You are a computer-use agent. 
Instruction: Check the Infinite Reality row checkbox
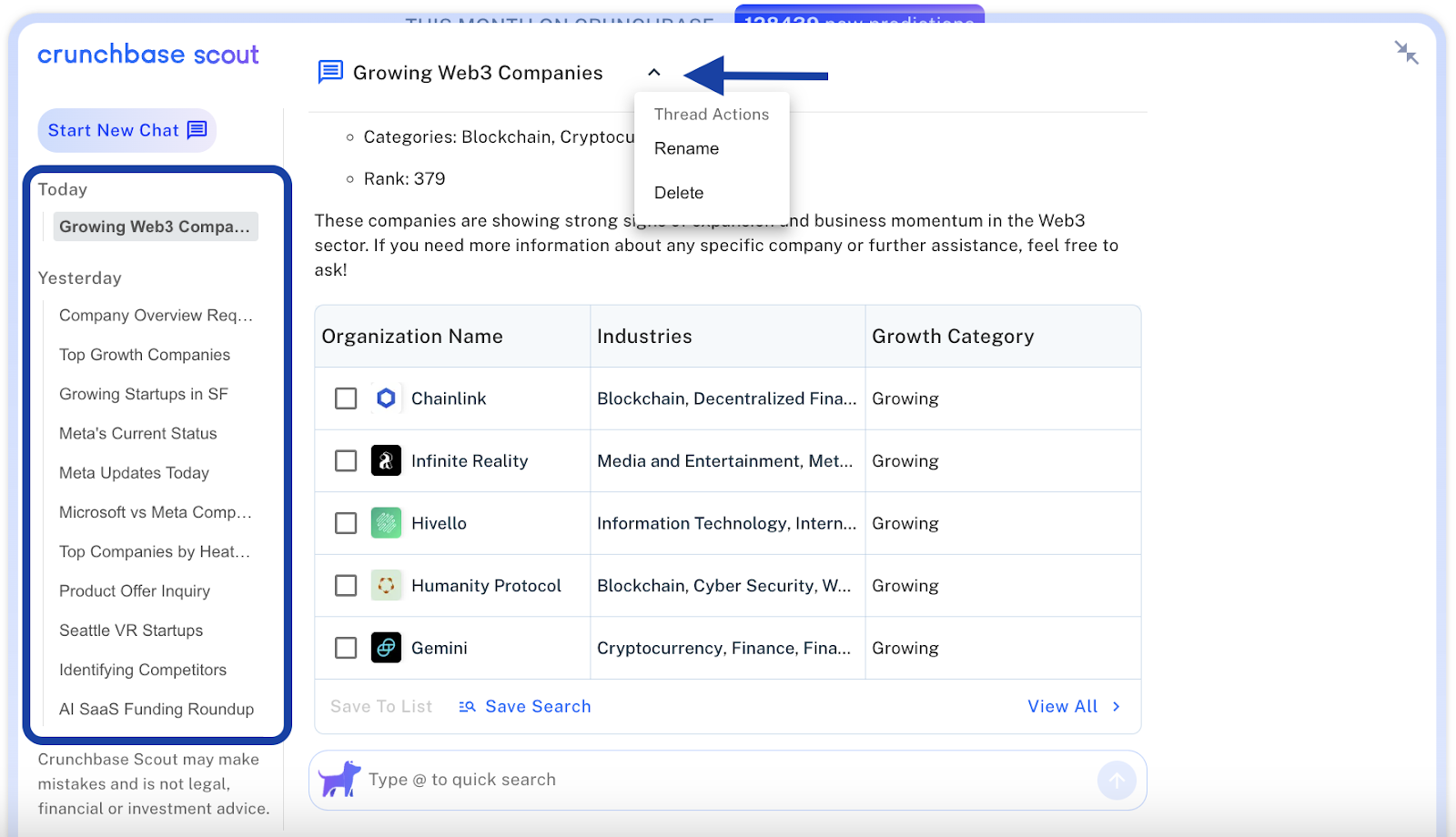(346, 461)
